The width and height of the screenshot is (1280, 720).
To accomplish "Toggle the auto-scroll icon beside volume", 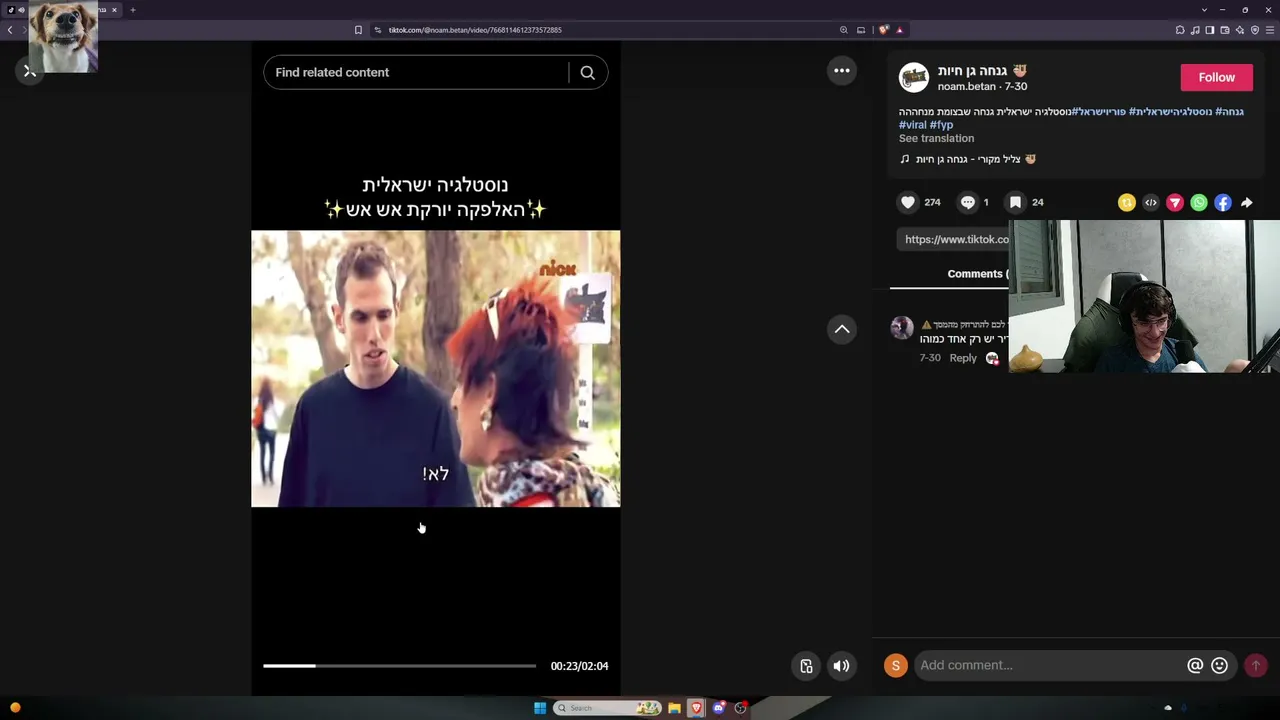I will pyautogui.click(x=806, y=666).
